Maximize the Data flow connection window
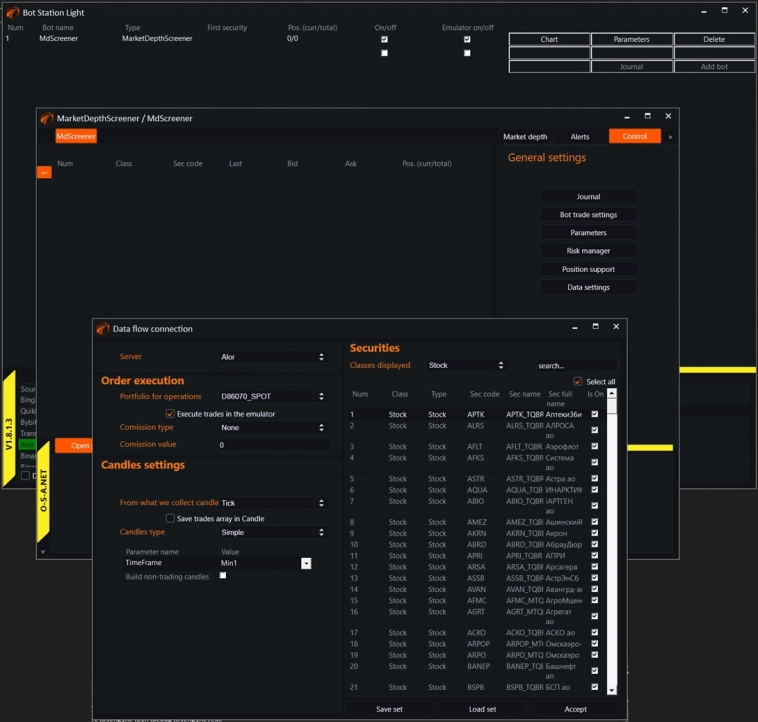 click(x=595, y=327)
